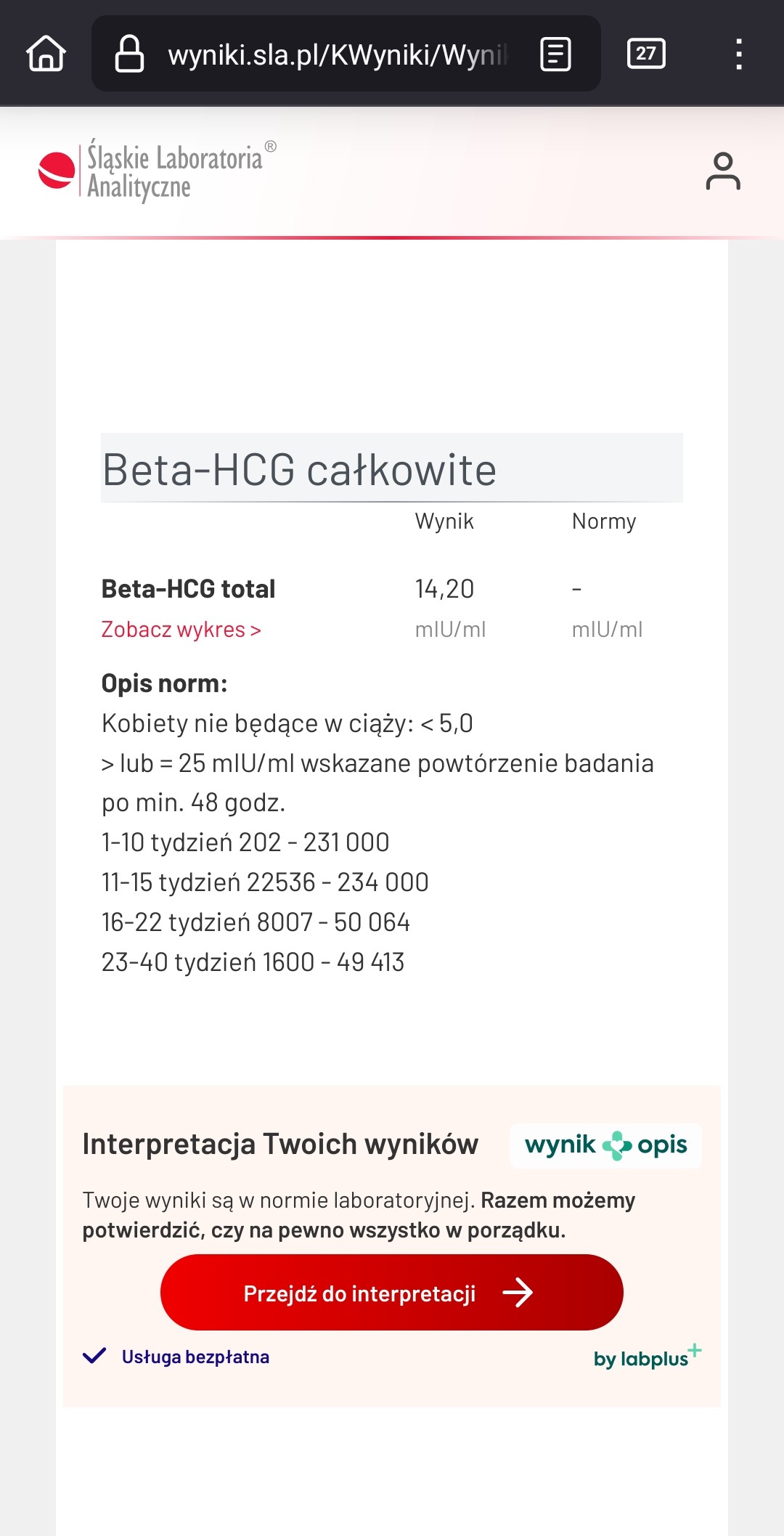Click the Beta-HCG total row label
Screen dimensions: 784x1536
pyautogui.click(x=189, y=589)
